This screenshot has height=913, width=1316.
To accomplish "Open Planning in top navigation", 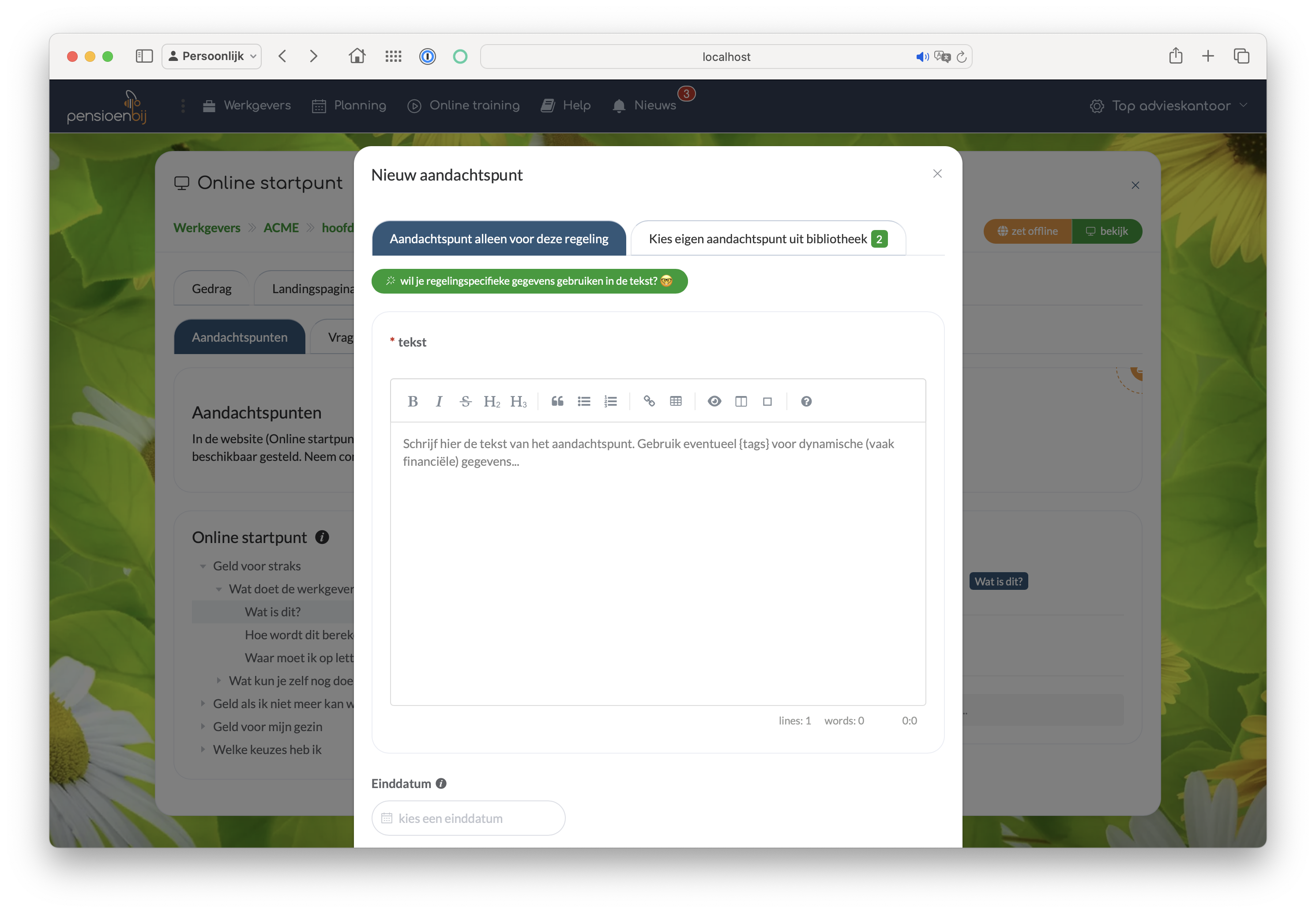I will click(x=349, y=106).
